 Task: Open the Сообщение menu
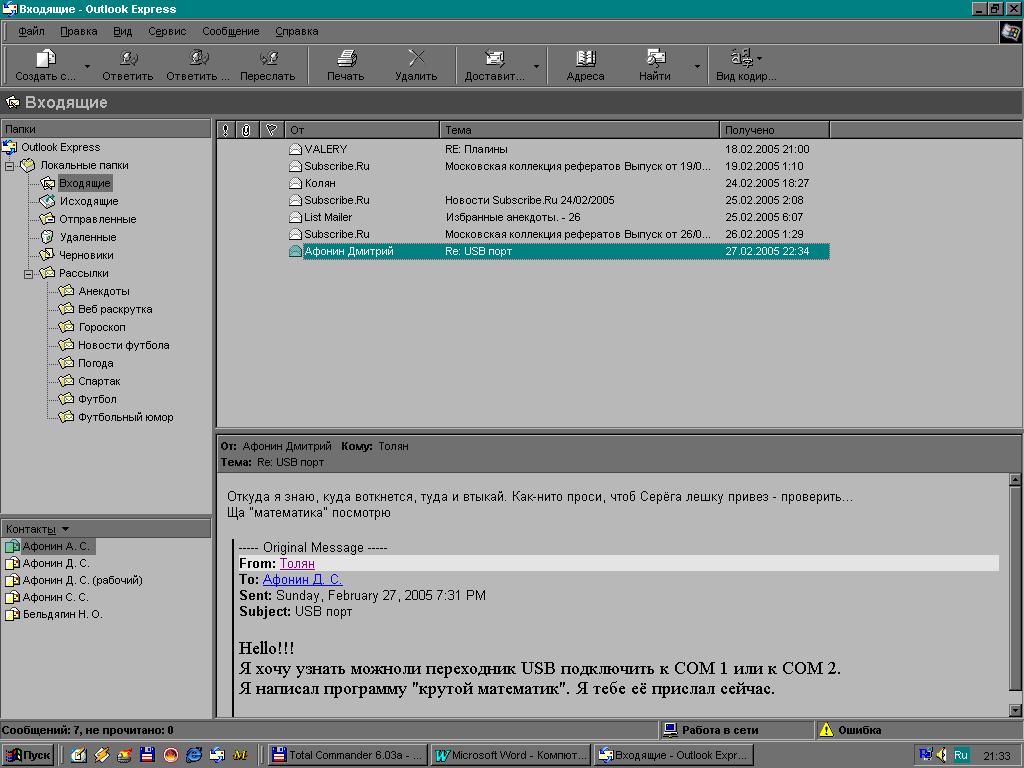(x=230, y=31)
